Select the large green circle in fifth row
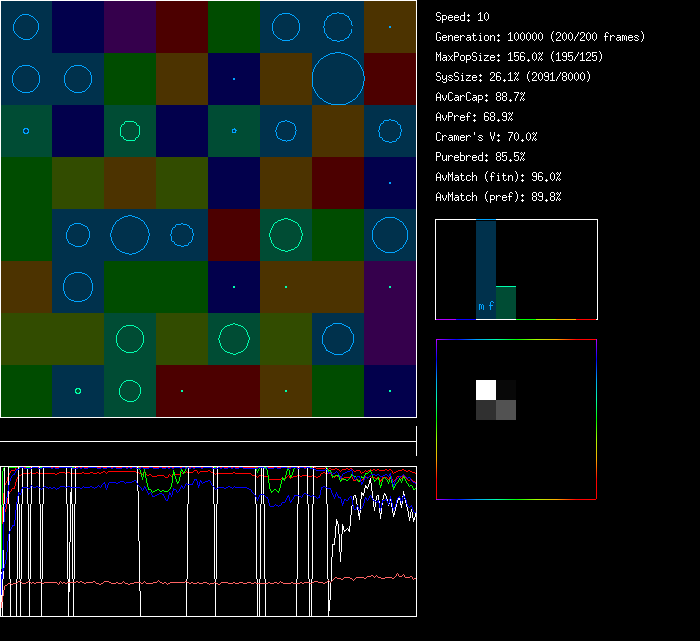The image size is (700, 641). (x=286, y=234)
